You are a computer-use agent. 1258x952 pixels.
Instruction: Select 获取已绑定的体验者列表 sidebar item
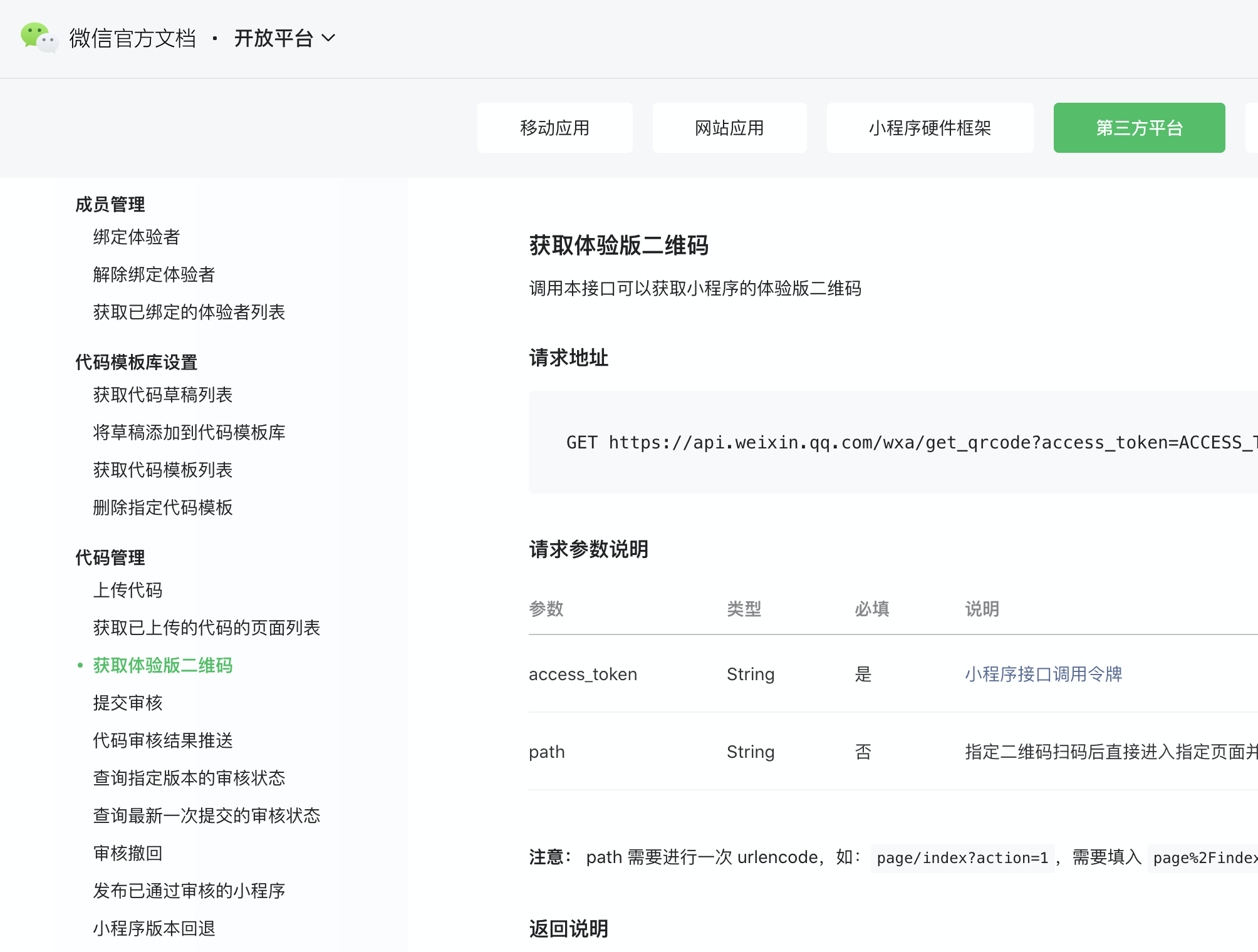tap(189, 312)
